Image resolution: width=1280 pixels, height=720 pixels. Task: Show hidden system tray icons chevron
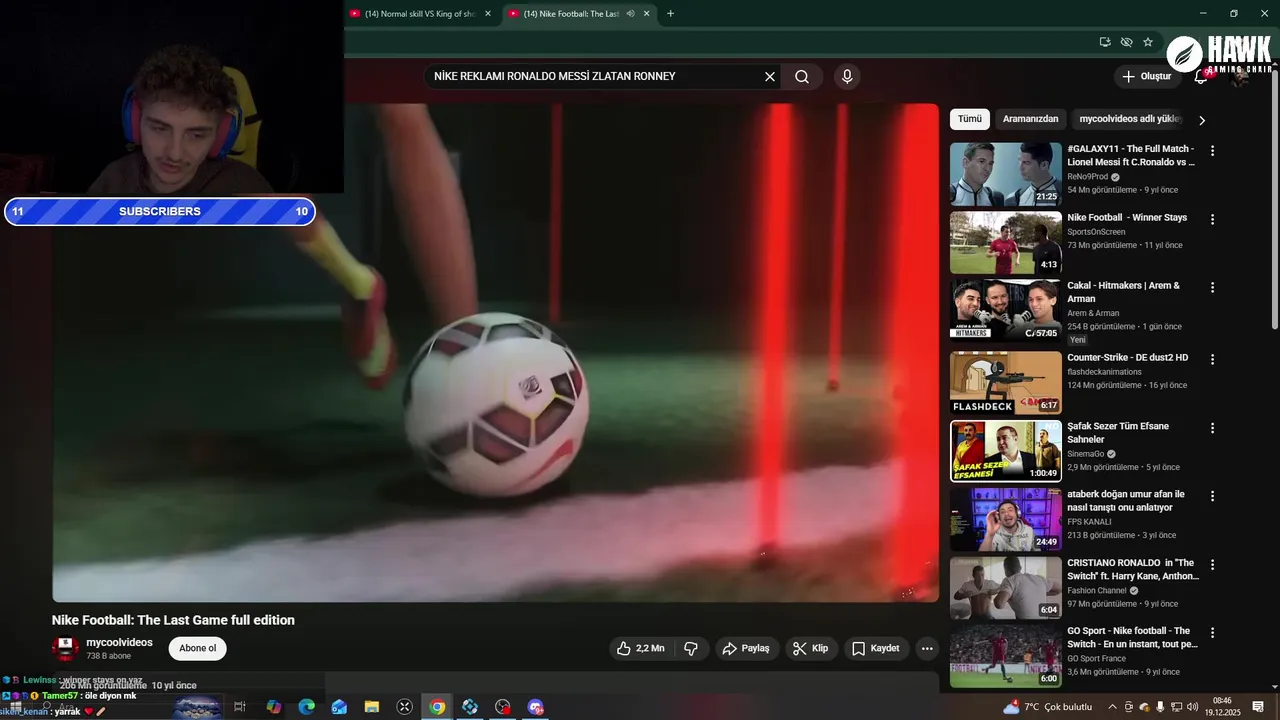click(x=1112, y=707)
